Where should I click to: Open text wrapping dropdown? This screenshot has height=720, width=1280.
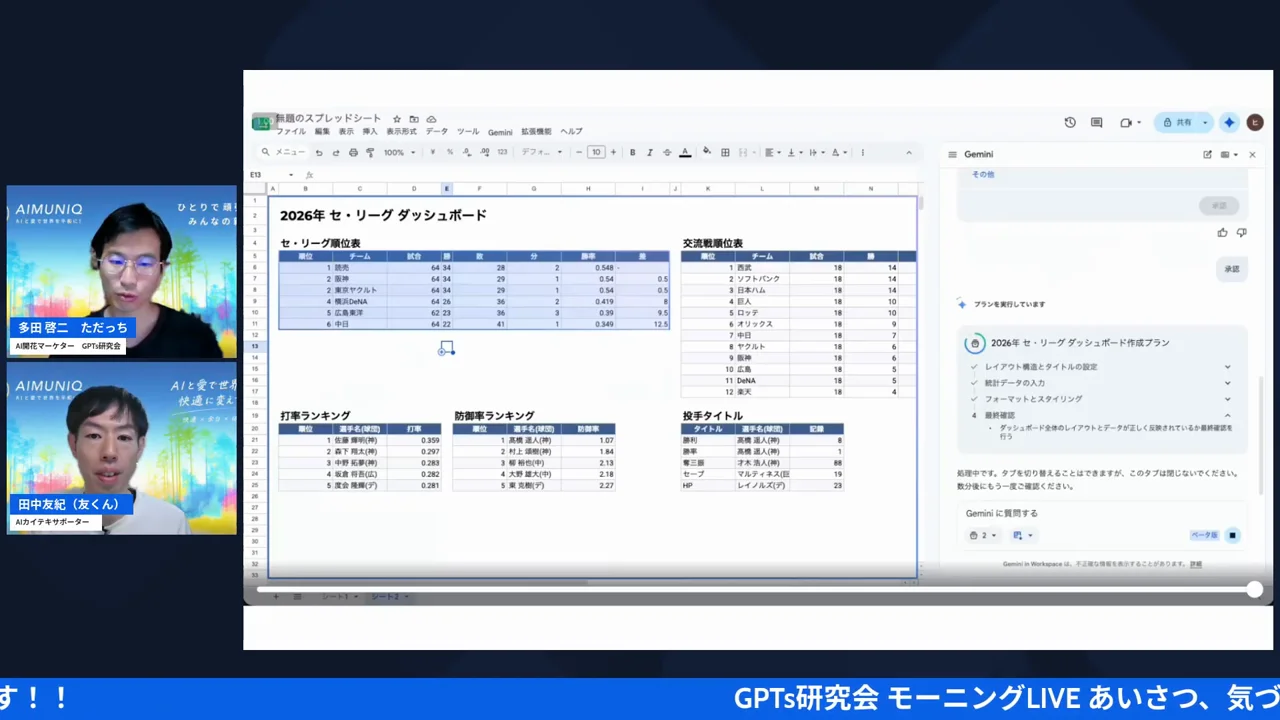tap(815, 153)
